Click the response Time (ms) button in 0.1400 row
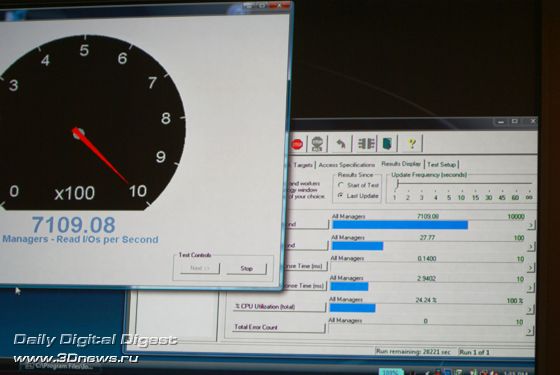 point(306,266)
